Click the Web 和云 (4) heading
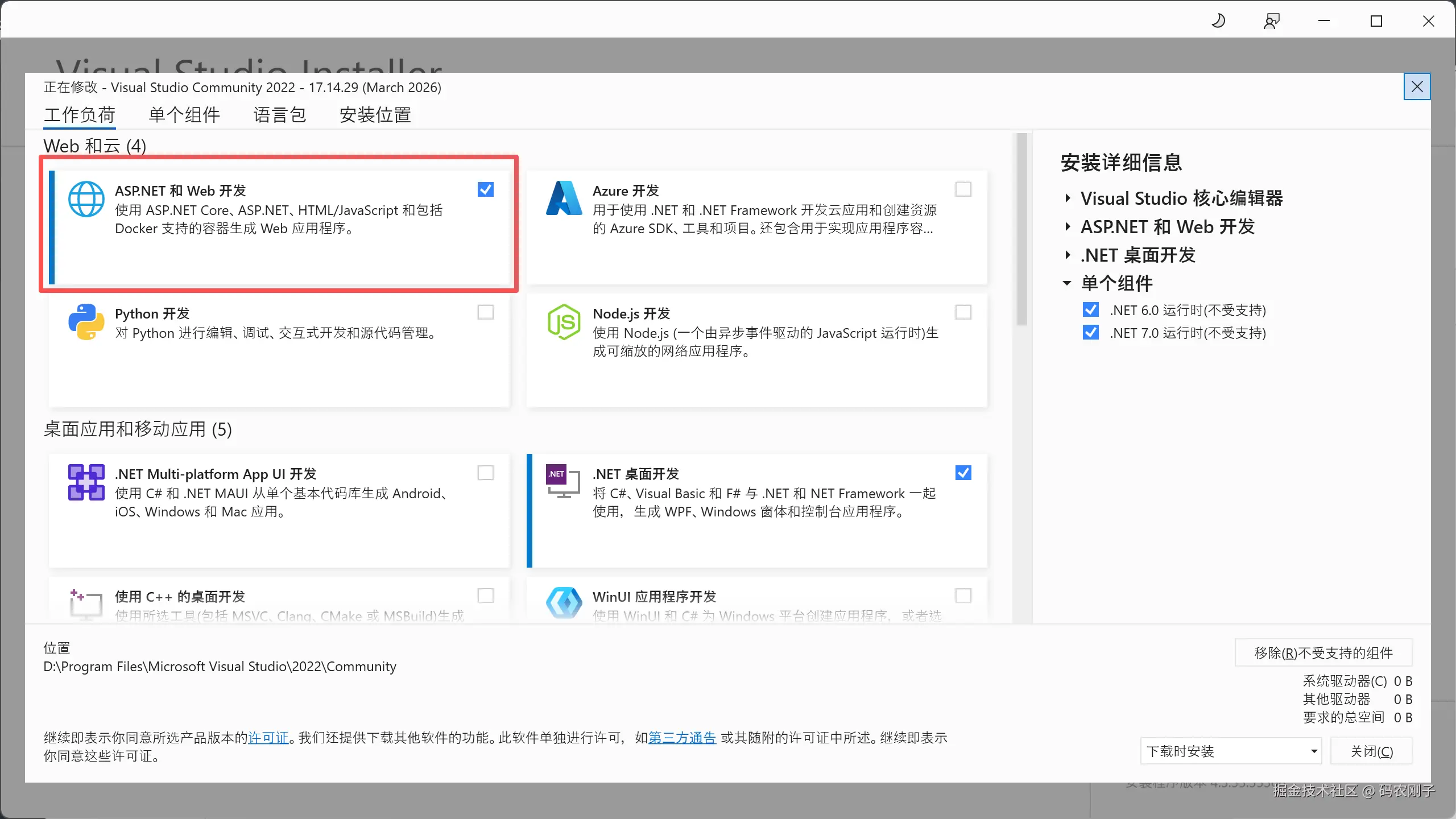 pos(95,146)
